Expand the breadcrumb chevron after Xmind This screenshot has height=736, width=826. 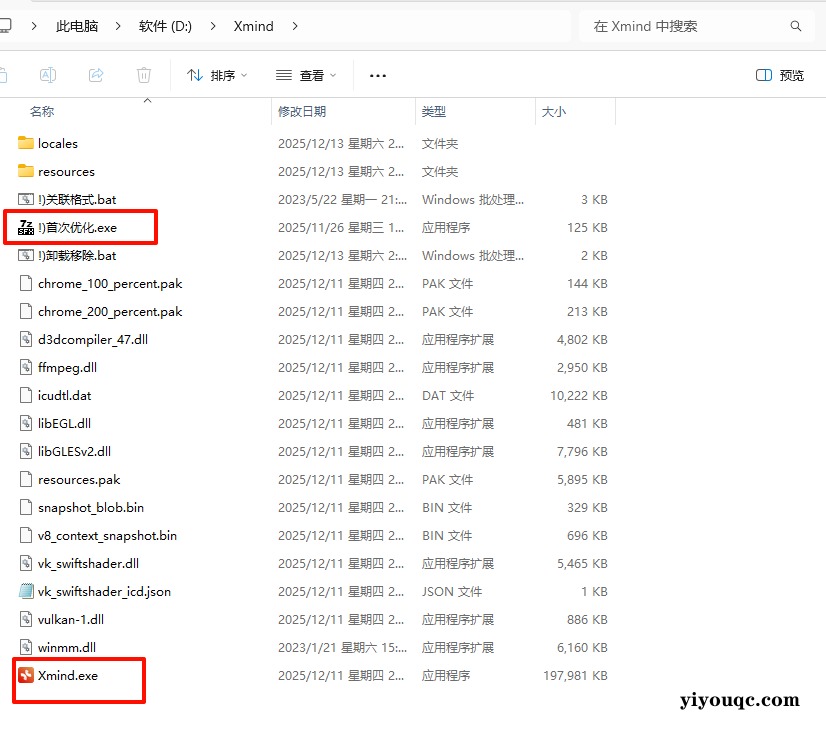coord(295,26)
